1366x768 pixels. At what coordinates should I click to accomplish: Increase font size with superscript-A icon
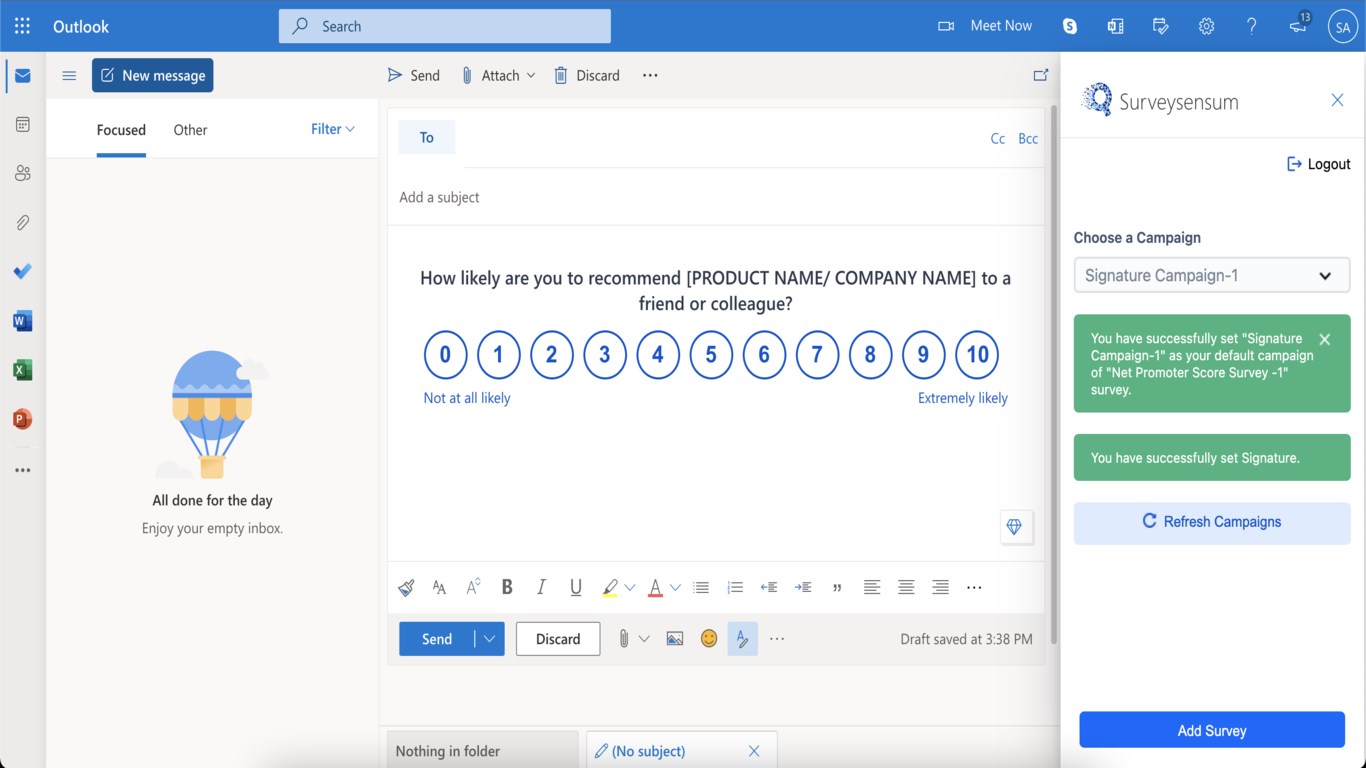473,588
